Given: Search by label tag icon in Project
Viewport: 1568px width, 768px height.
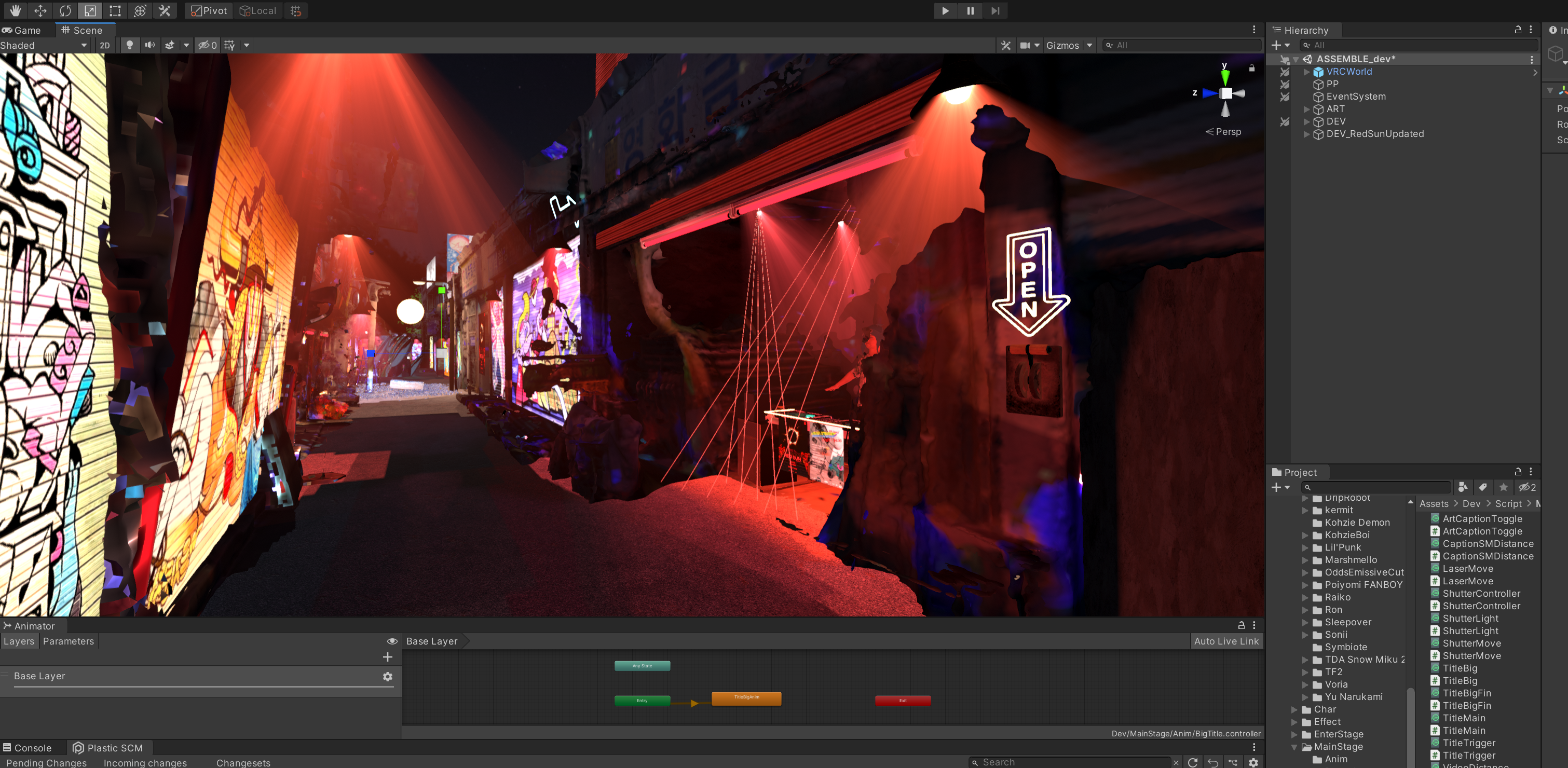Looking at the screenshot, I should point(1483,487).
